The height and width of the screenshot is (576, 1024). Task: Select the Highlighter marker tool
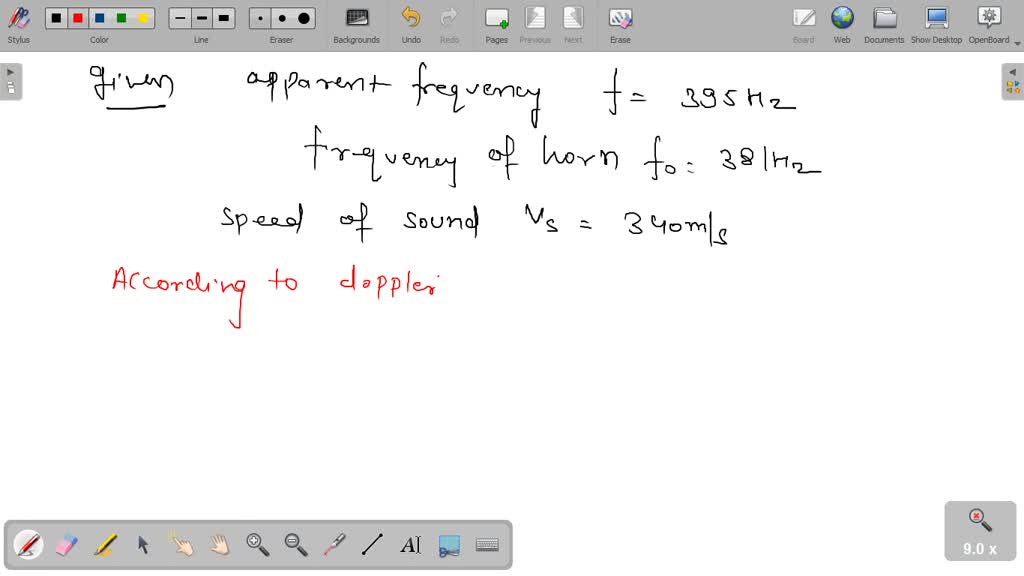click(105, 544)
